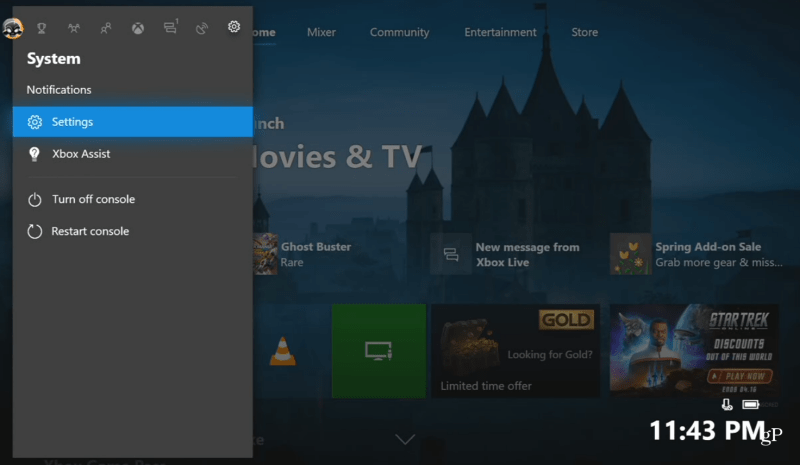Select the Settings menu entry
Image resolution: width=800 pixels, height=465 pixels.
coord(133,121)
